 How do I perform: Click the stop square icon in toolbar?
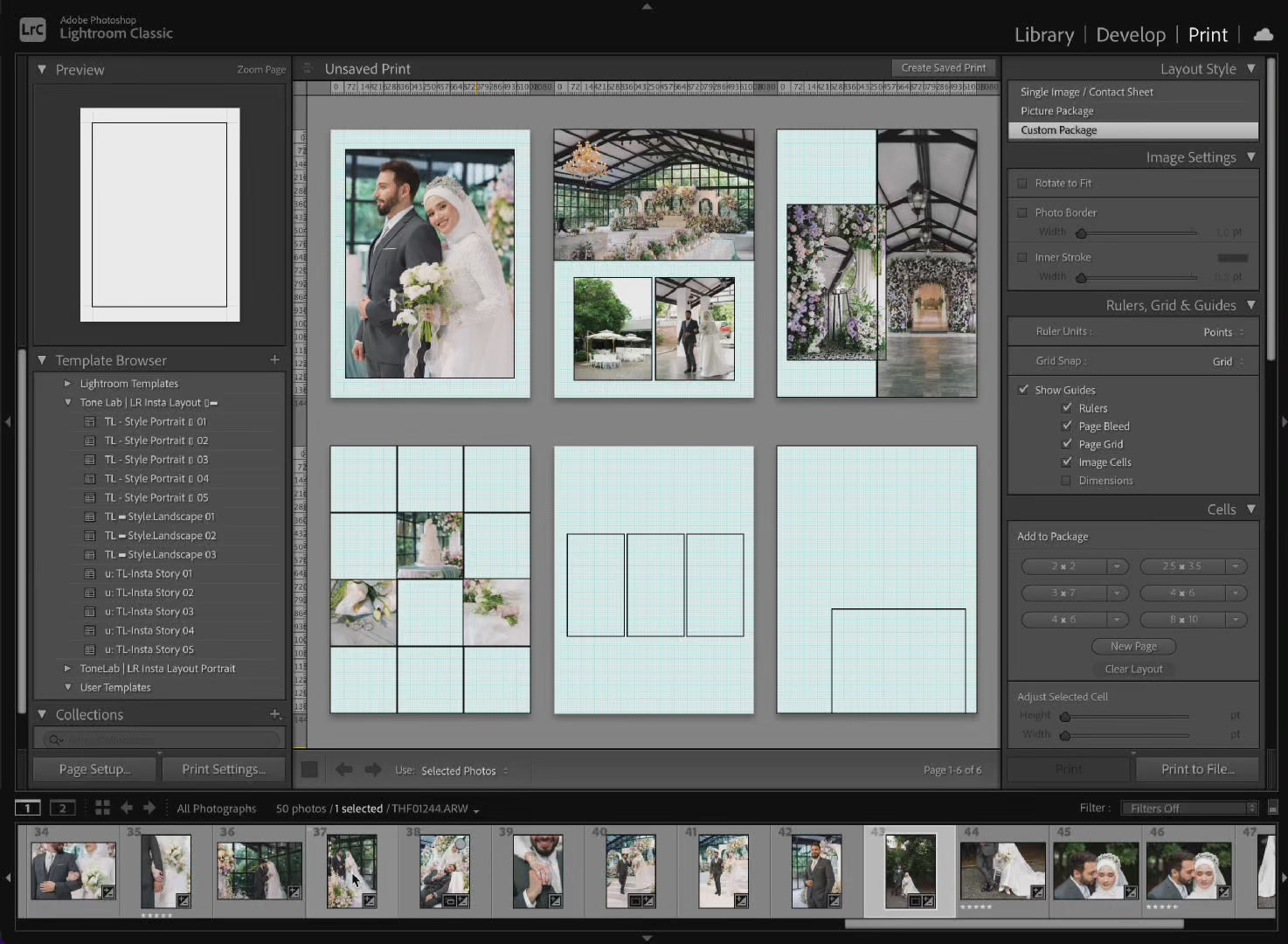pos(309,769)
